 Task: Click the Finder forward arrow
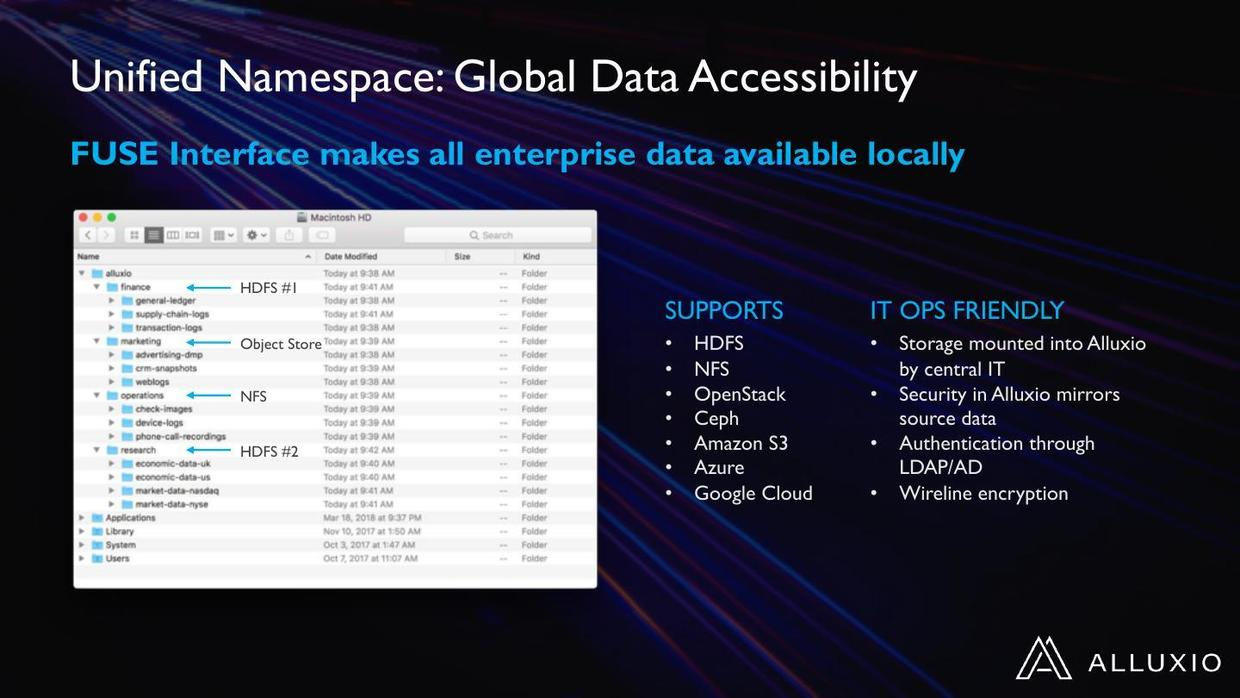[106, 235]
